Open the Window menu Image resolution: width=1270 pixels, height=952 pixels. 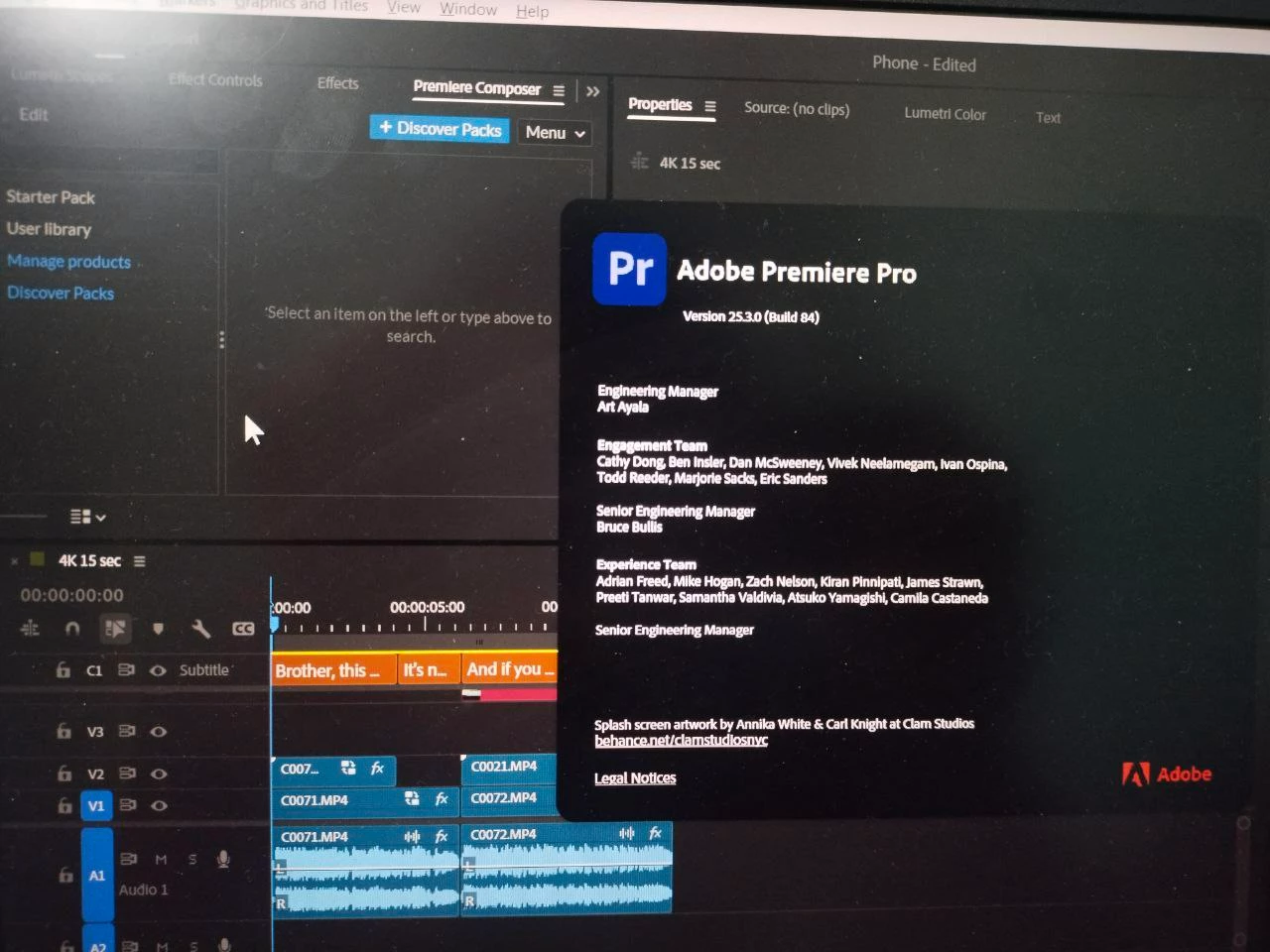coord(468,9)
